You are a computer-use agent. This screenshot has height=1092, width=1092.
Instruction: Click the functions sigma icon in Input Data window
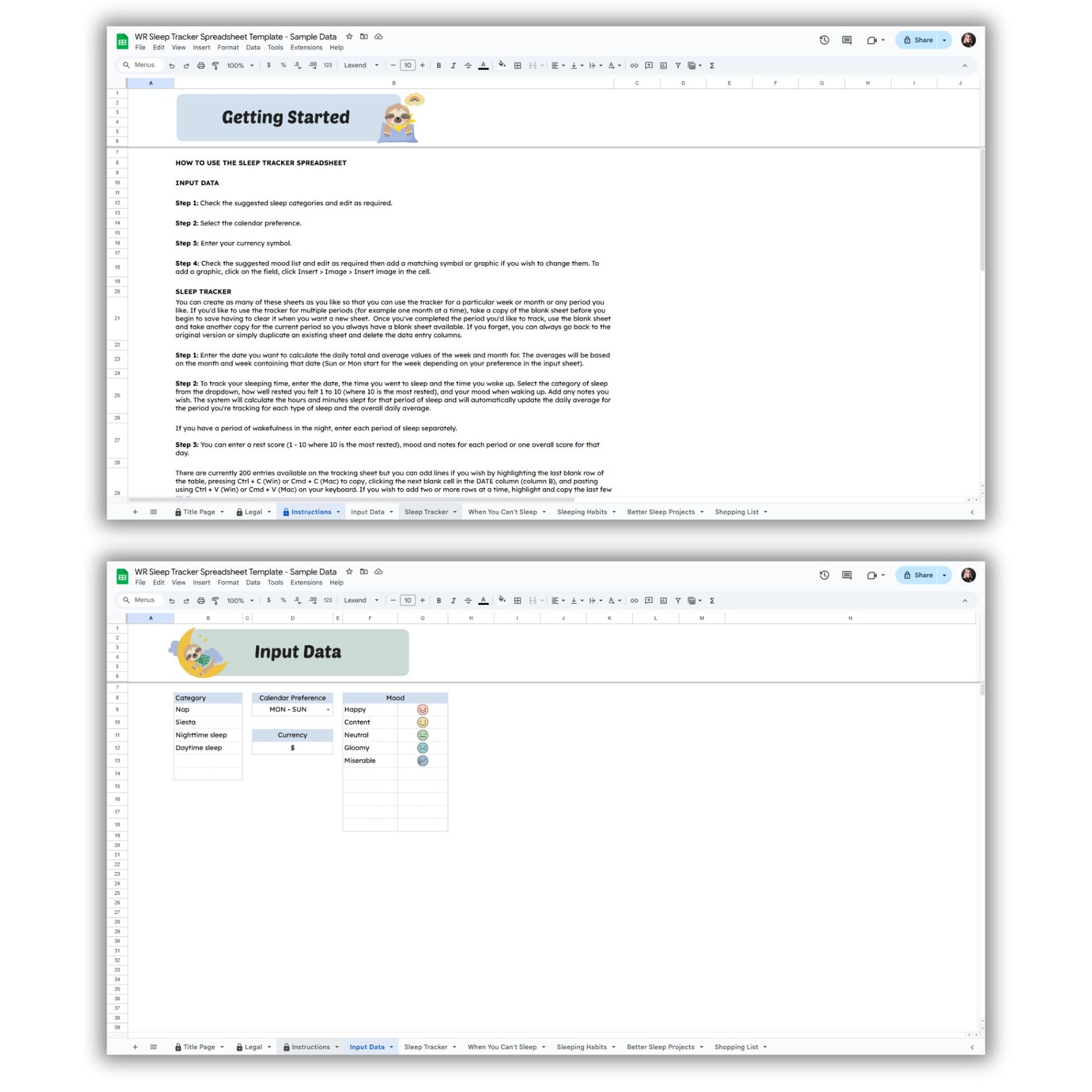pyautogui.click(x=712, y=600)
